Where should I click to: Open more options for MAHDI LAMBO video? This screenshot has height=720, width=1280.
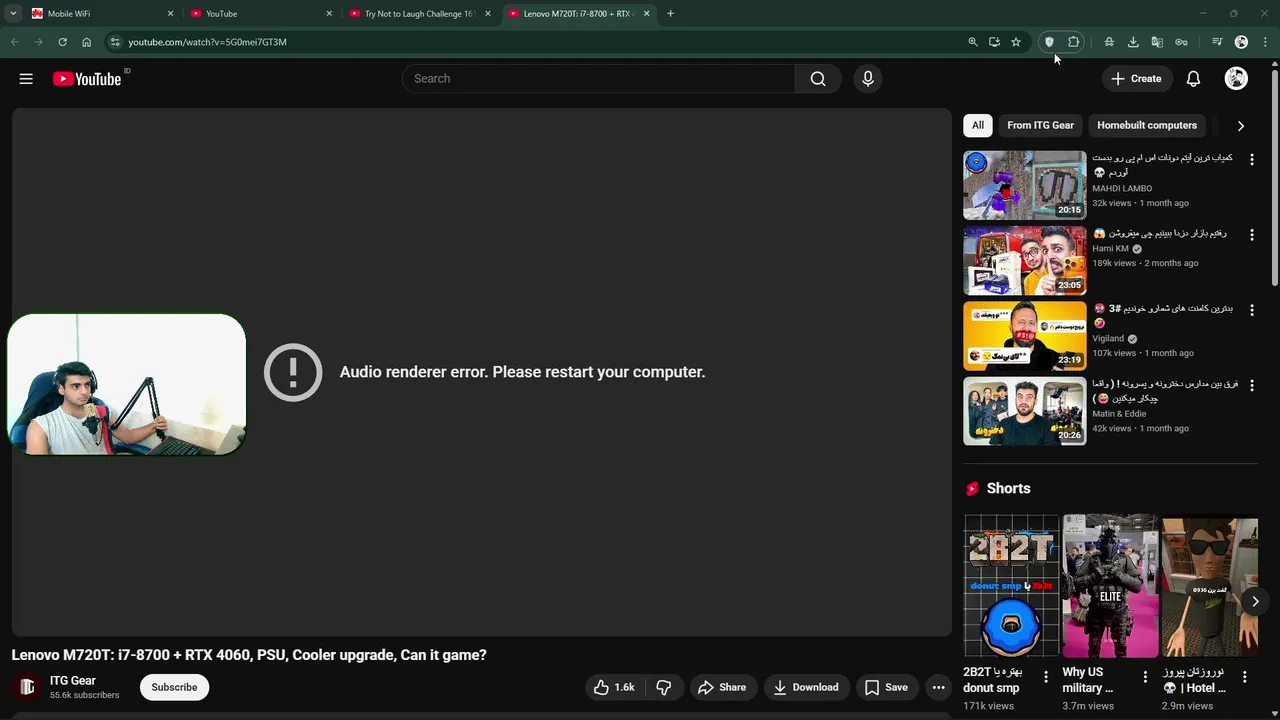(x=1251, y=160)
